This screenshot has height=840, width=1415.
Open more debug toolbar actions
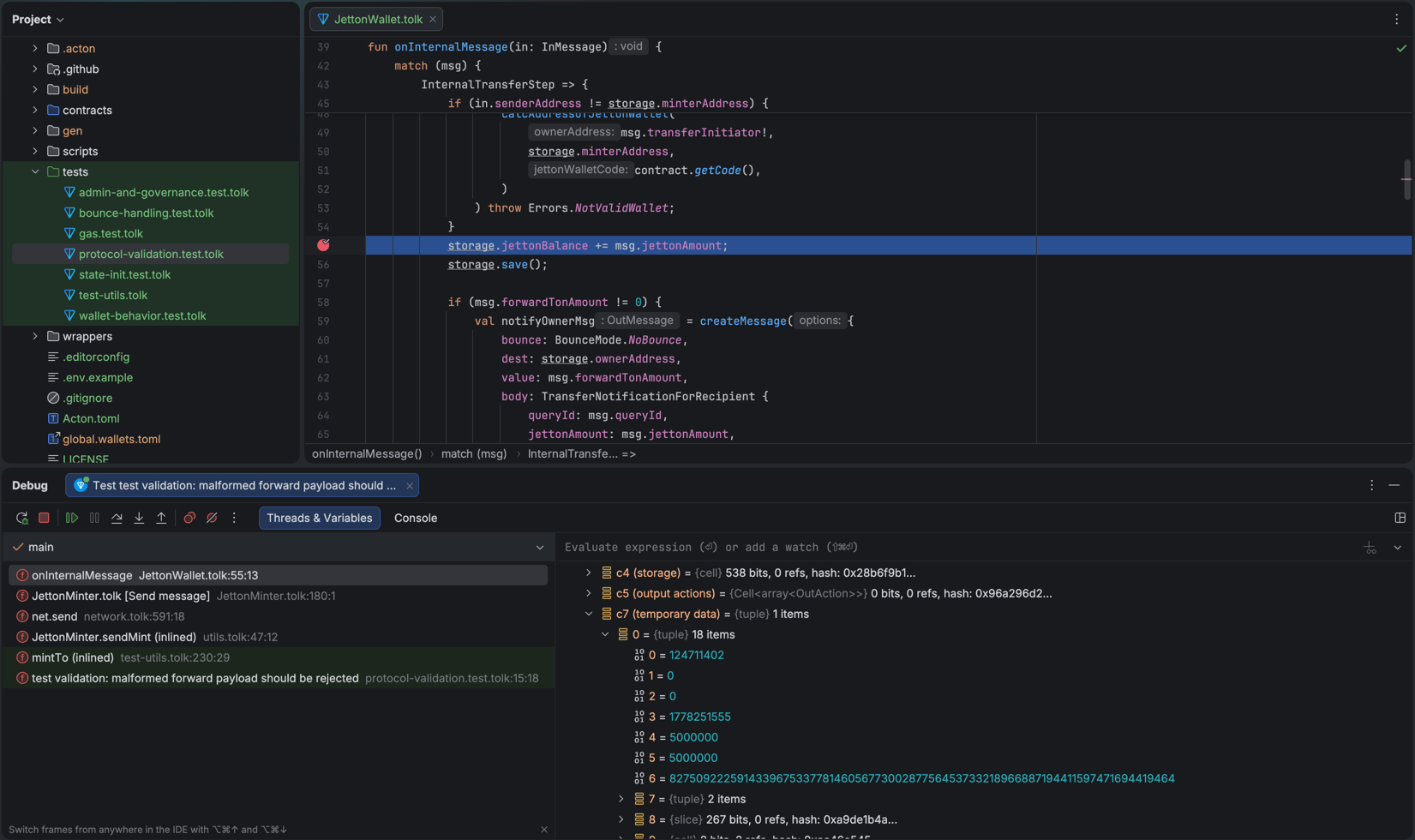234,518
